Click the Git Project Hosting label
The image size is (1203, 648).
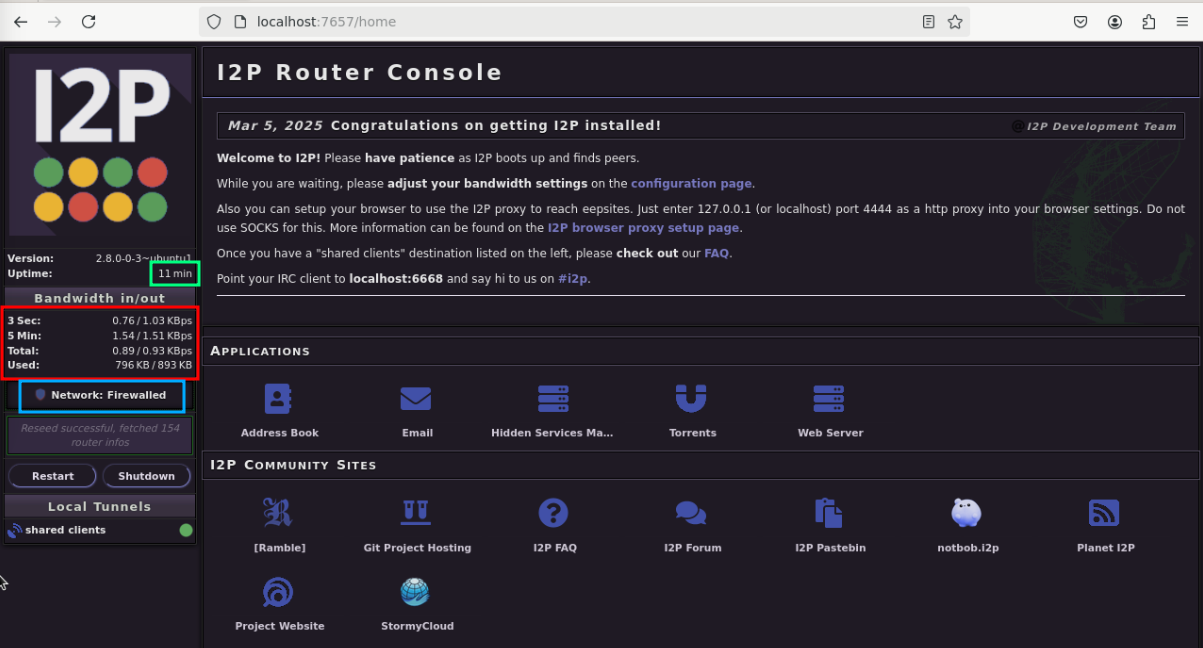(417, 548)
